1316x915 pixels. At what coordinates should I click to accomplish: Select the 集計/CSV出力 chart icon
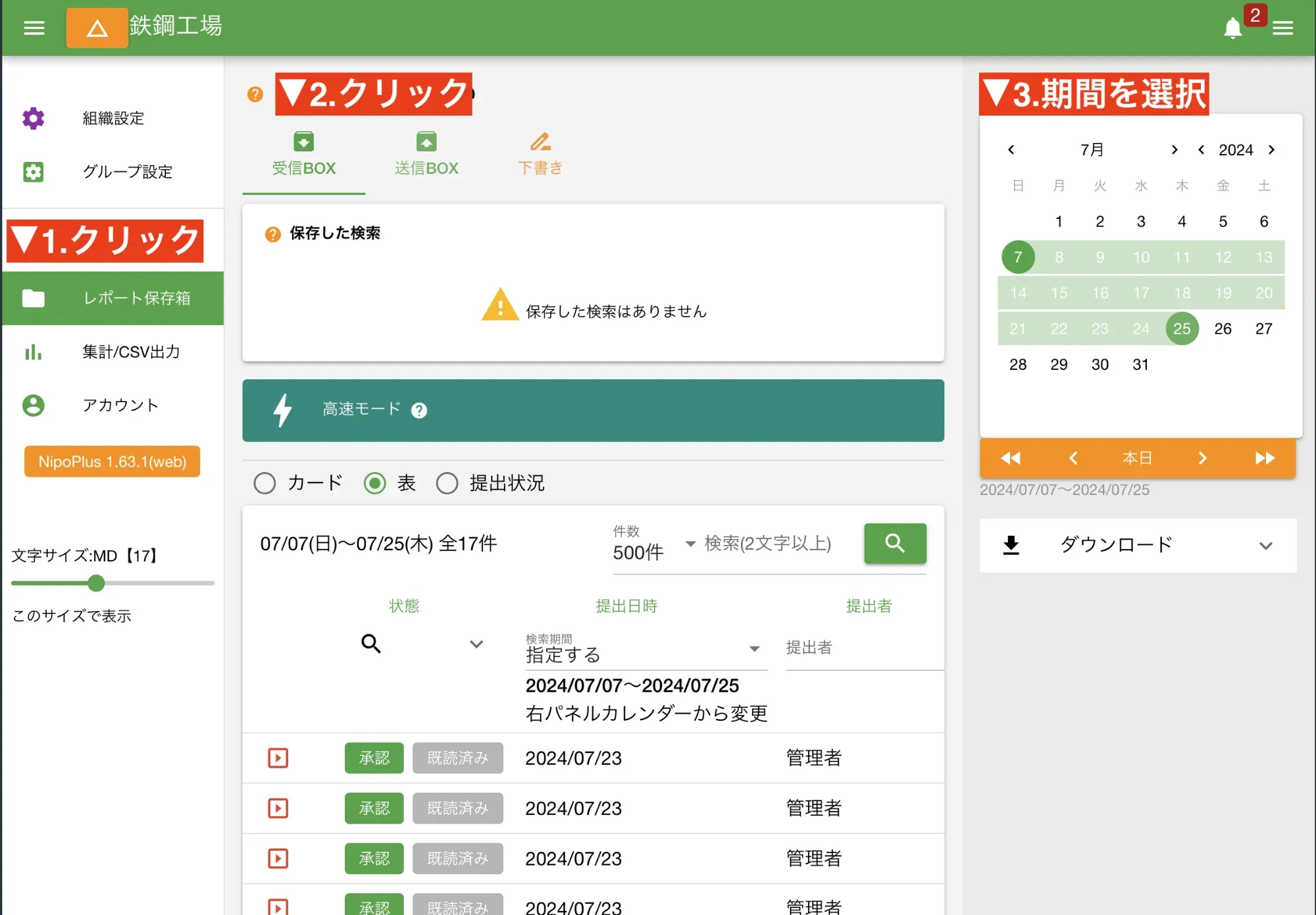(x=33, y=353)
